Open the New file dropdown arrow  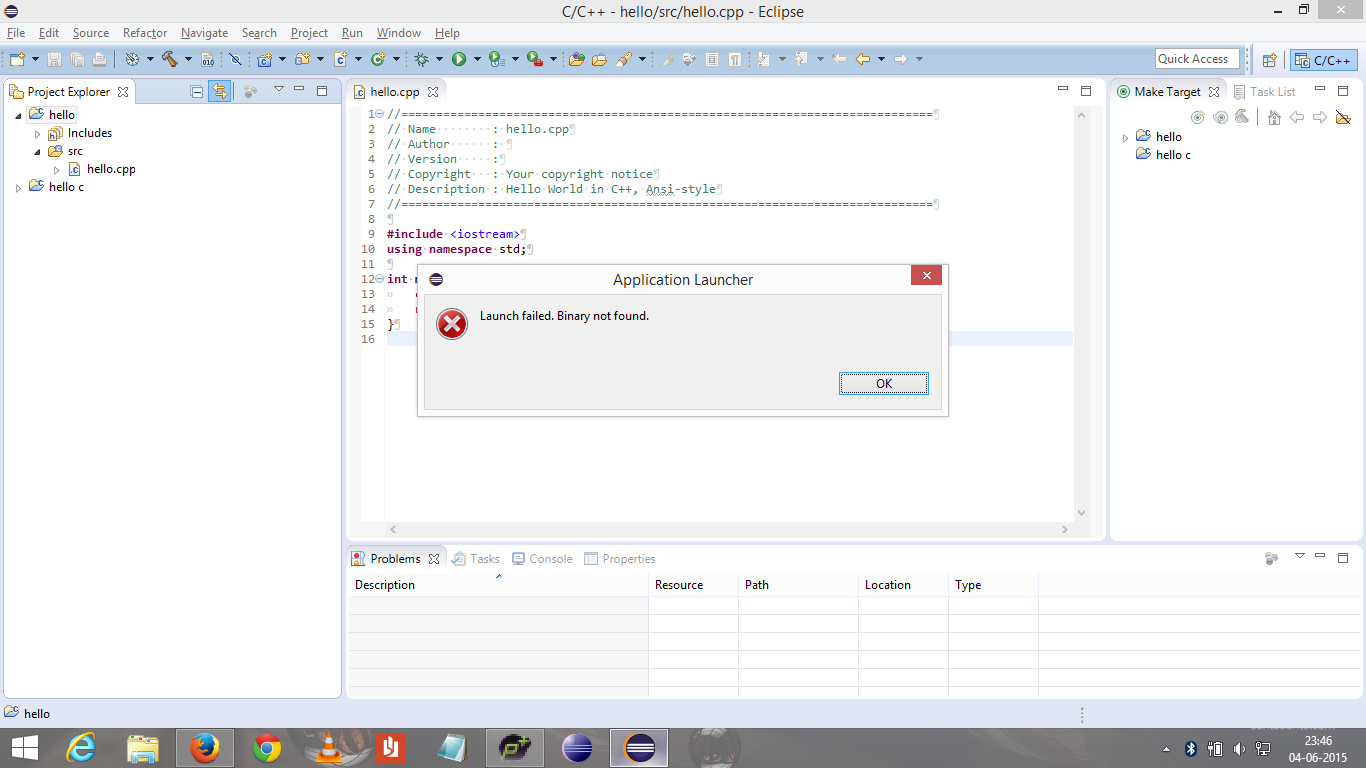[x=35, y=60]
